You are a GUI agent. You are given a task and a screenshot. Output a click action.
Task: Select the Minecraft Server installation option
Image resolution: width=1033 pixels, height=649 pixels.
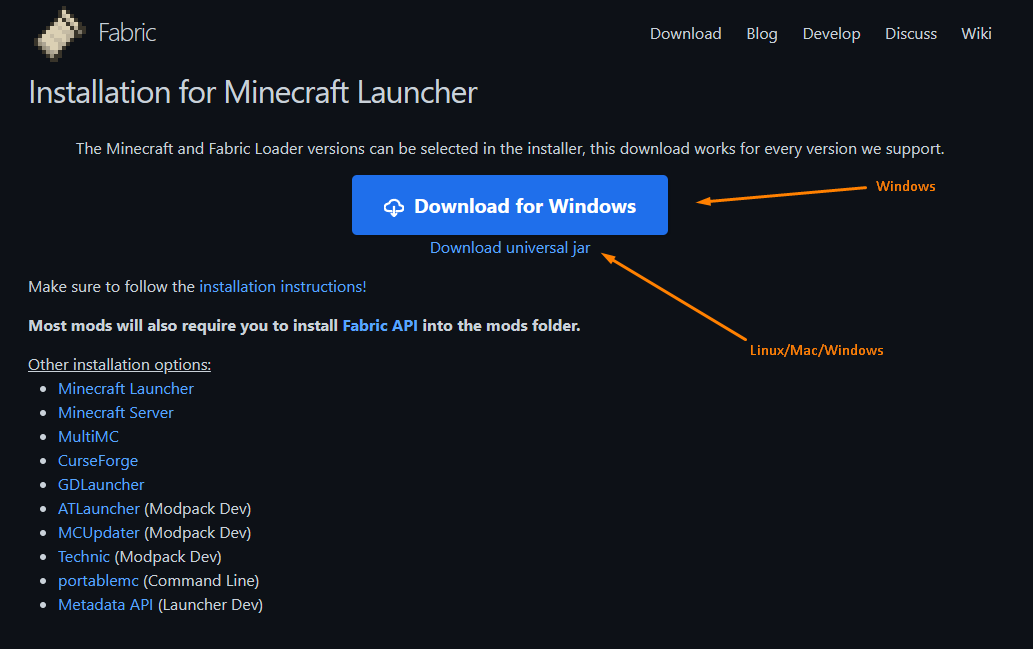point(115,412)
